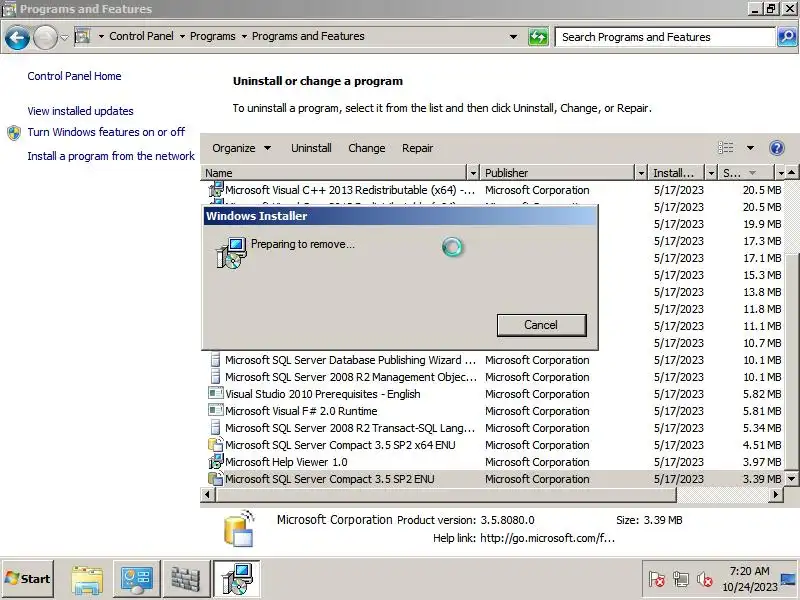Sort by the Name column header
Image resolution: width=800 pixels, height=600 pixels.
[335, 173]
